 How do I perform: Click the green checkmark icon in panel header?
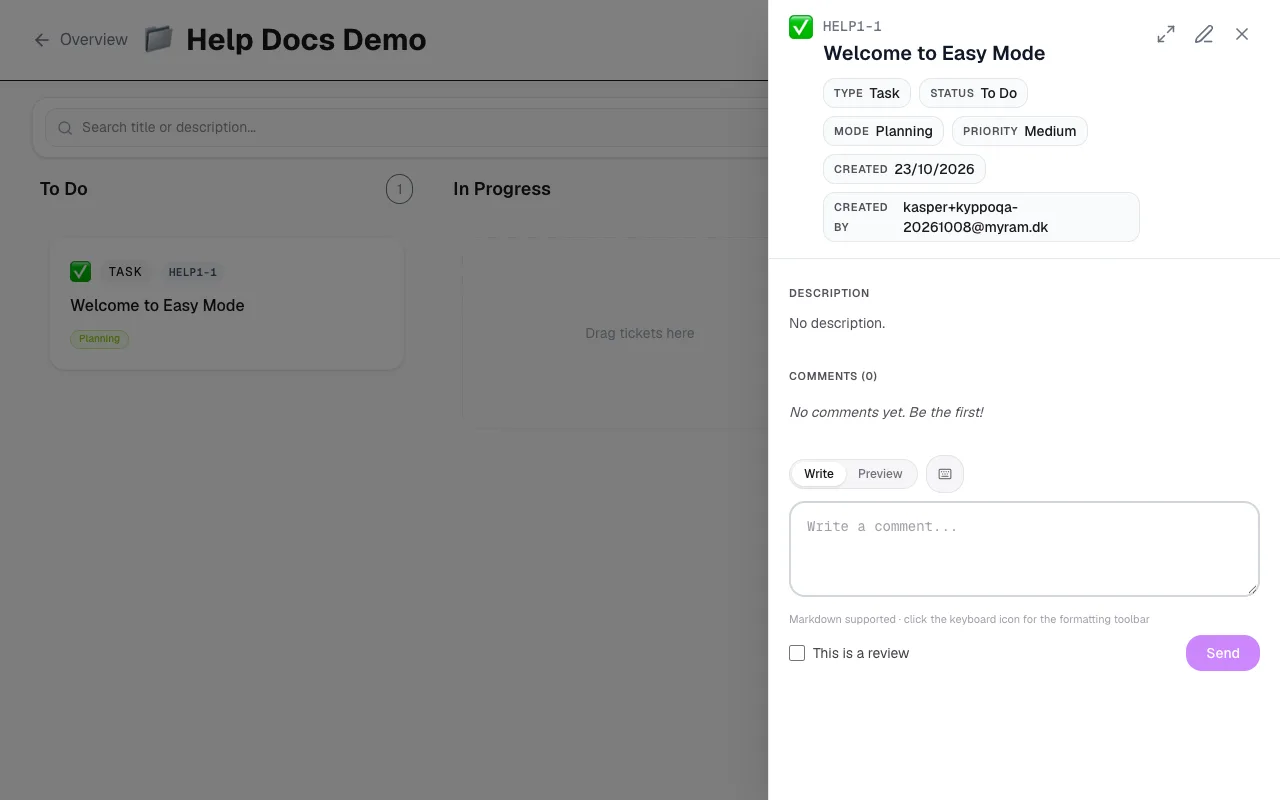point(801,27)
